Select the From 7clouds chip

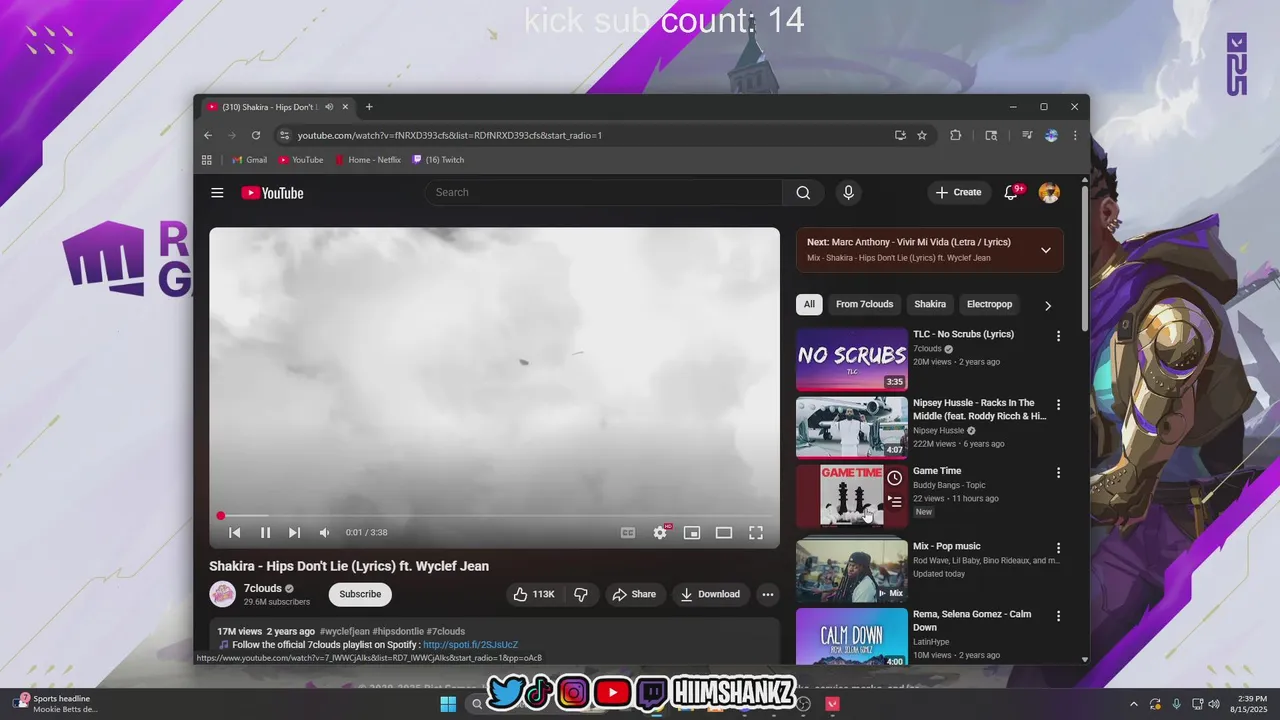(865, 304)
